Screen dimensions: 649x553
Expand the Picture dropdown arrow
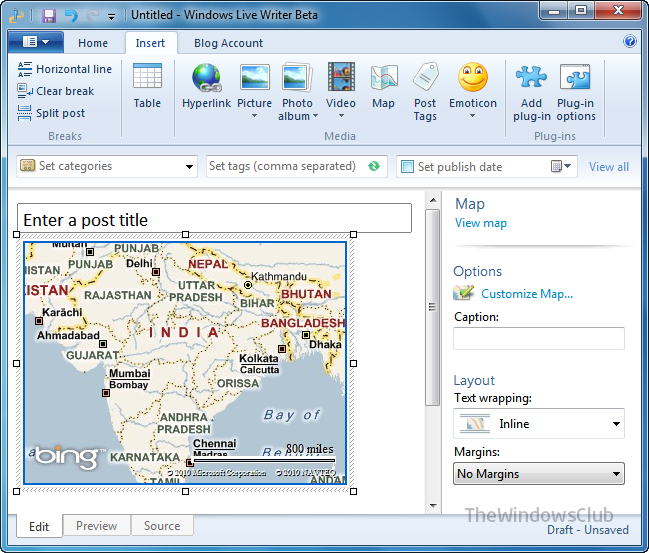pos(254,116)
